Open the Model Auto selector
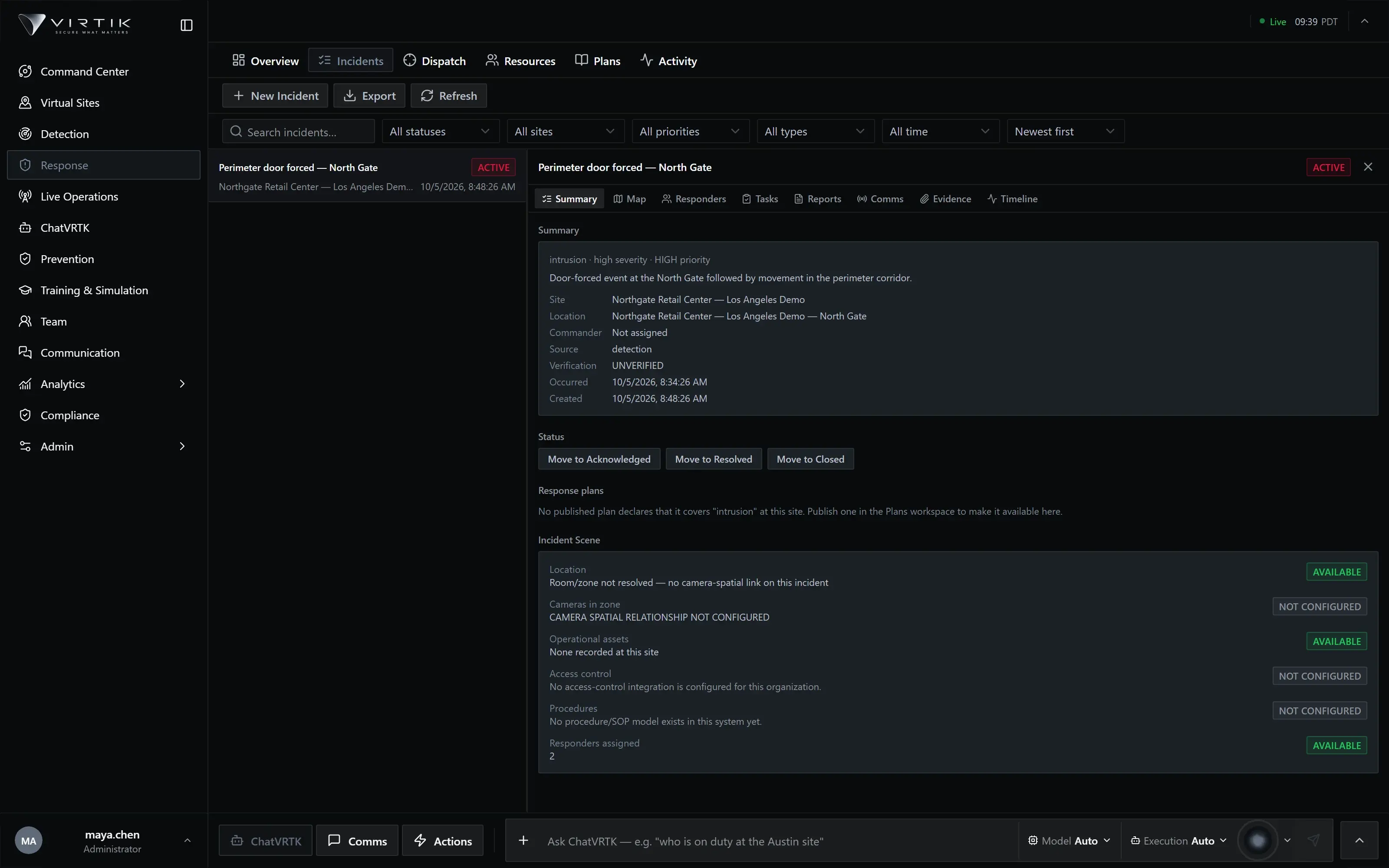Viewport: 1389px width, 868px height. pyautogui.click(x=1069, y=841)
